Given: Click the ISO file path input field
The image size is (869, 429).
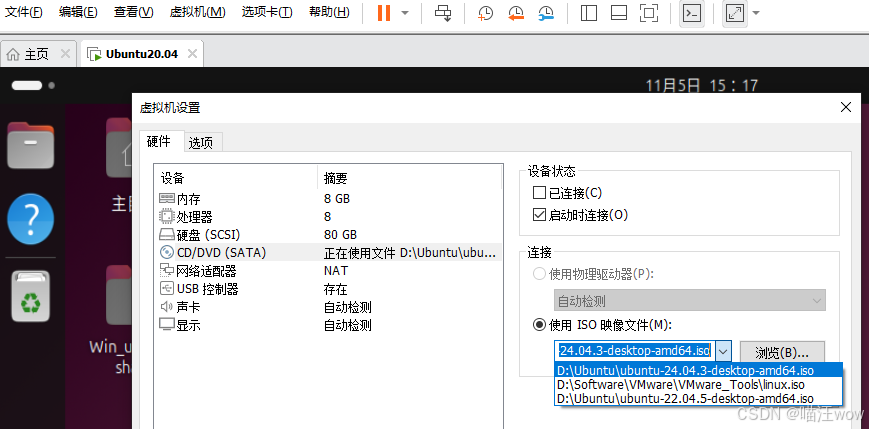Looking at the screenshot, I should tap(635, 351).
